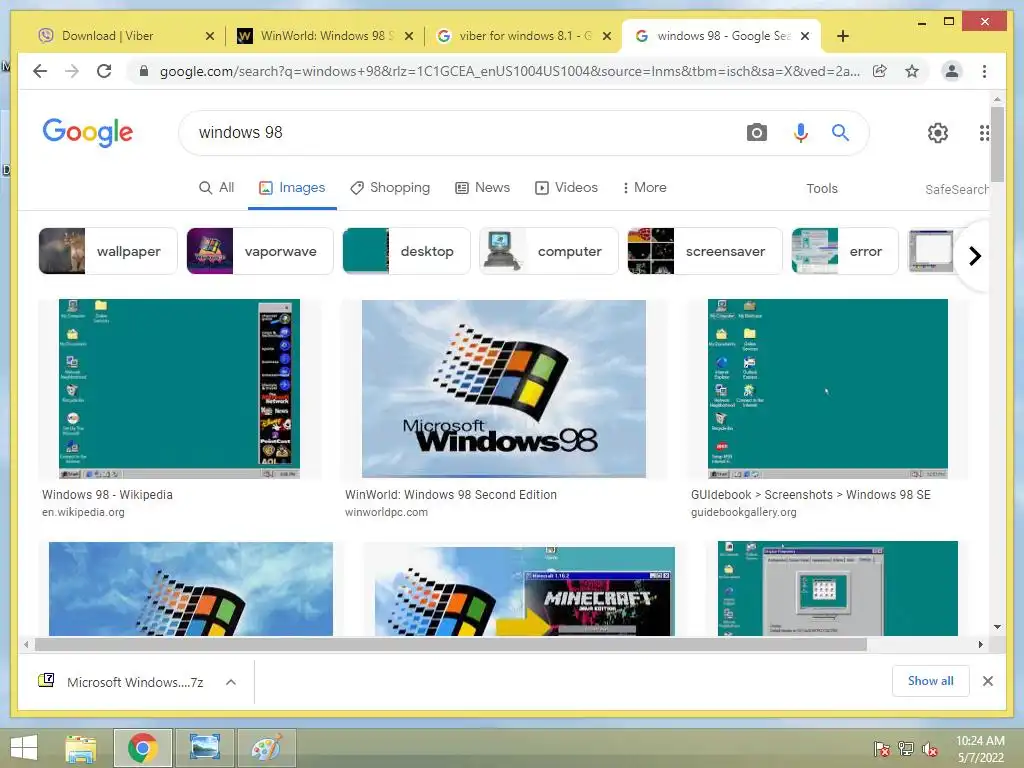The height and width of the screenshot is (768, 1024).
Task: Open Google quick settings gear
Action: 938,133
